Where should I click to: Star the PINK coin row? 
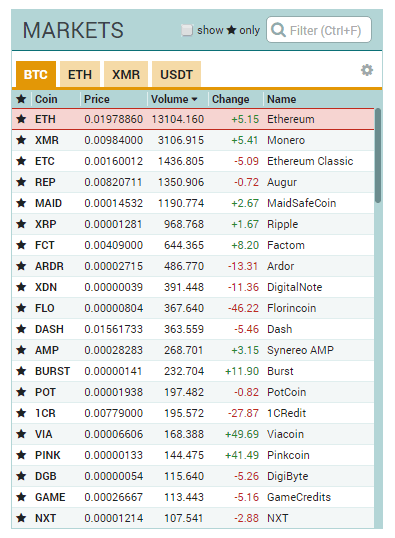21,455
